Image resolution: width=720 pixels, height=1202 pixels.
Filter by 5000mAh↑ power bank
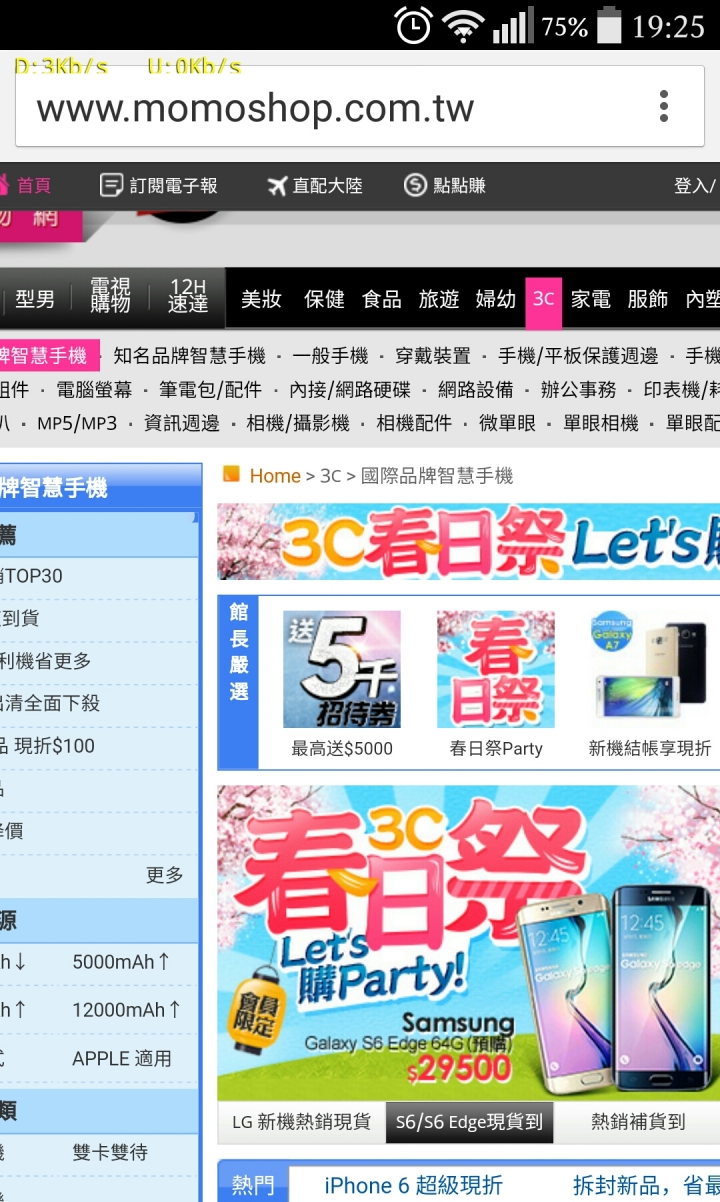coord(122,962)
